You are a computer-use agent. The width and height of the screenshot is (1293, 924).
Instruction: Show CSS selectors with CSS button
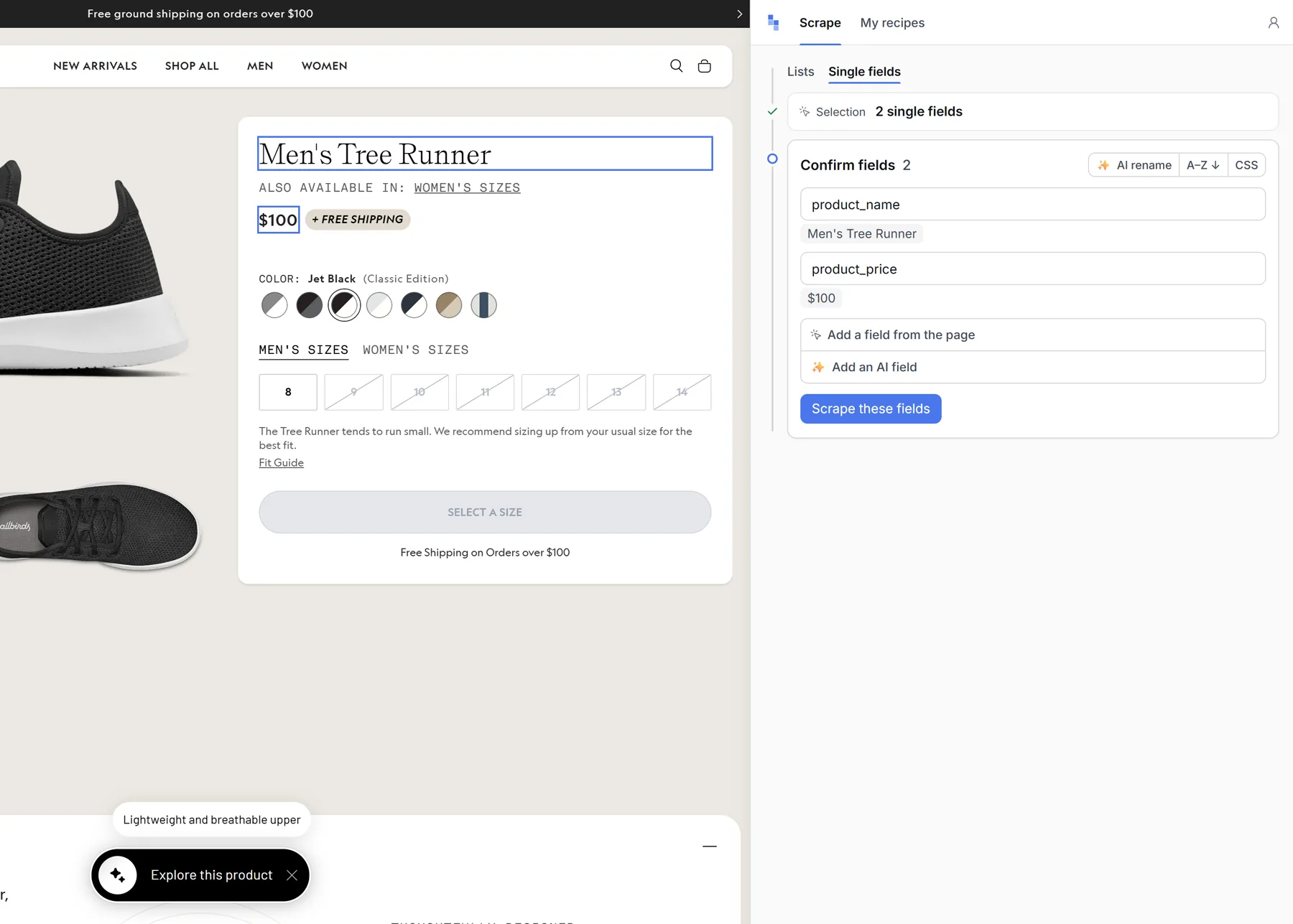[1246, 165]
